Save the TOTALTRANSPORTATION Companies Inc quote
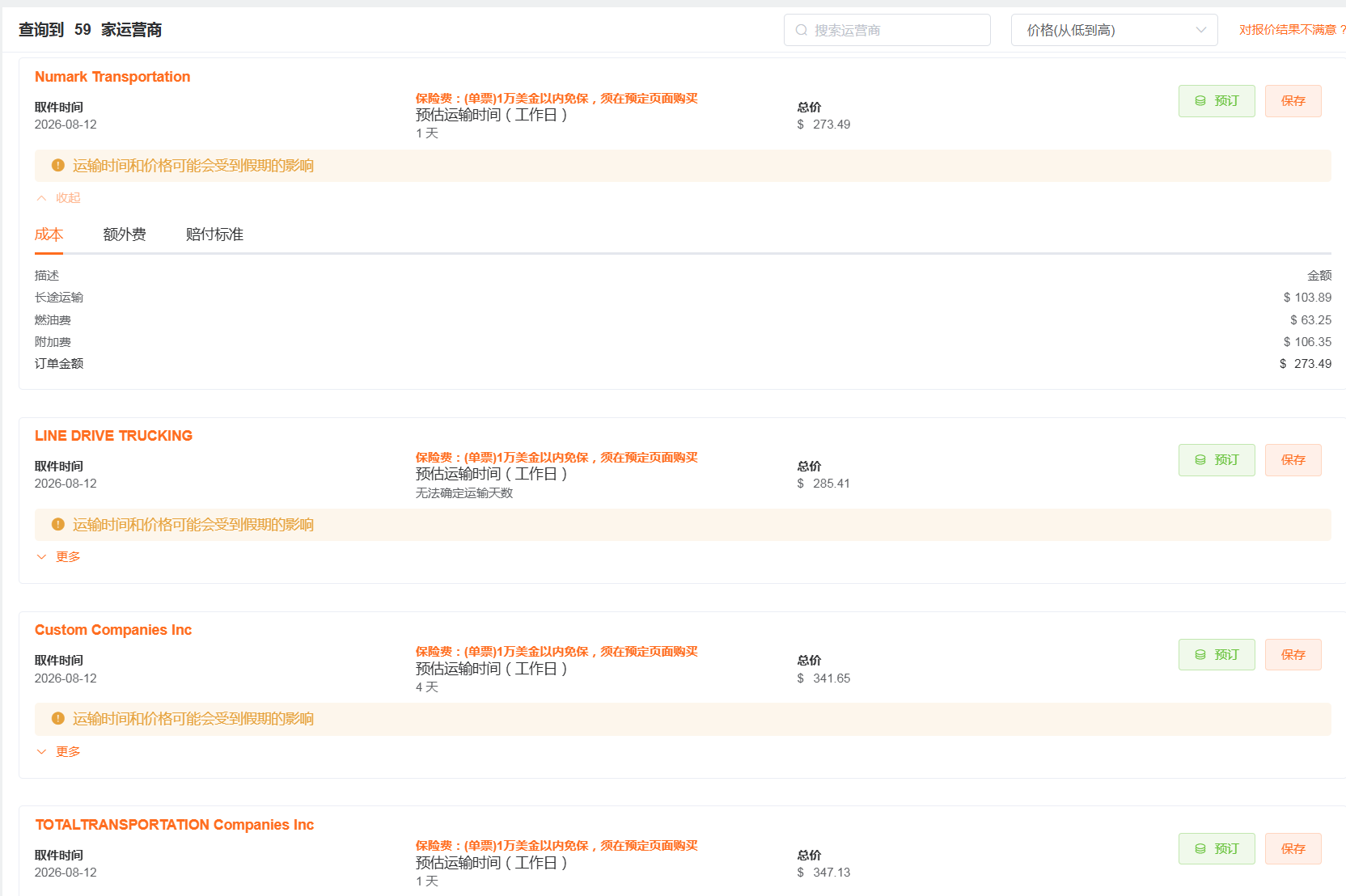The width and height of the screenshot is (1346, 896). pos(1293,849)
